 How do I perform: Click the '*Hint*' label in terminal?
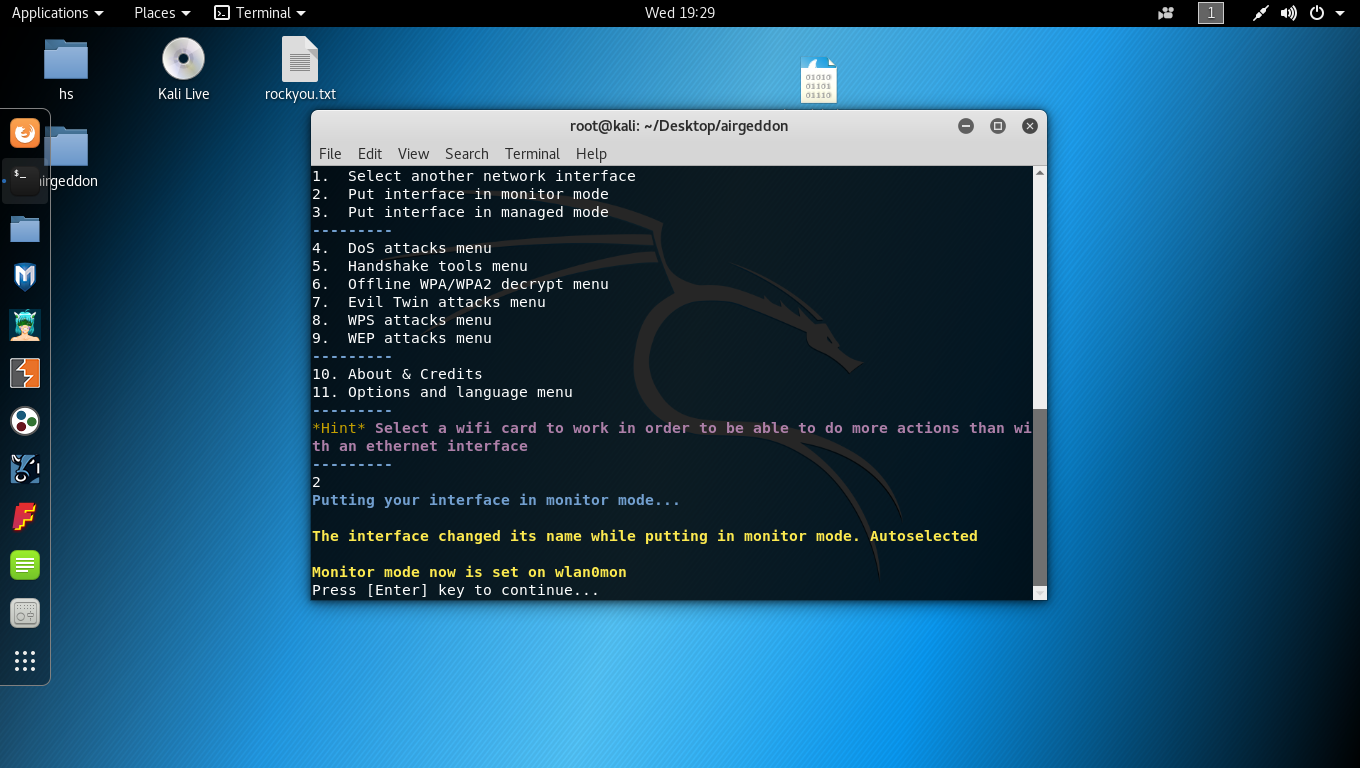pos(339,428)
